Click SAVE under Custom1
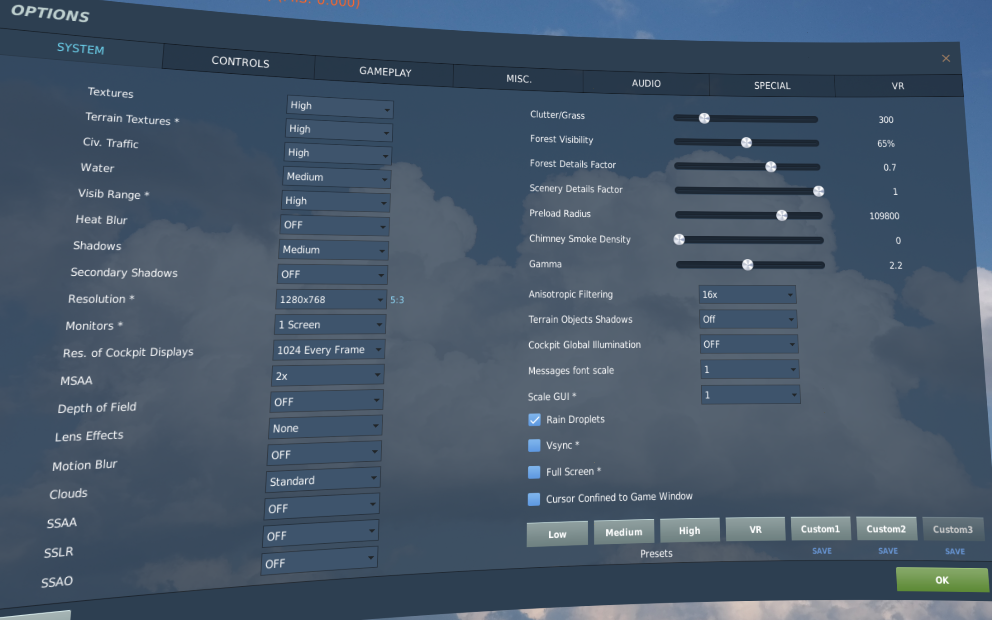 tap(822, 551)
